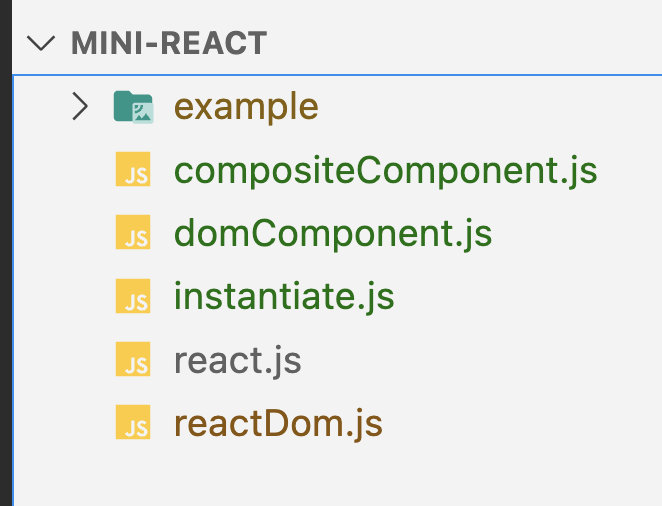Expand the example folder arrow
The height and width of the screenshot is (506, 662).
click(81, 106)
